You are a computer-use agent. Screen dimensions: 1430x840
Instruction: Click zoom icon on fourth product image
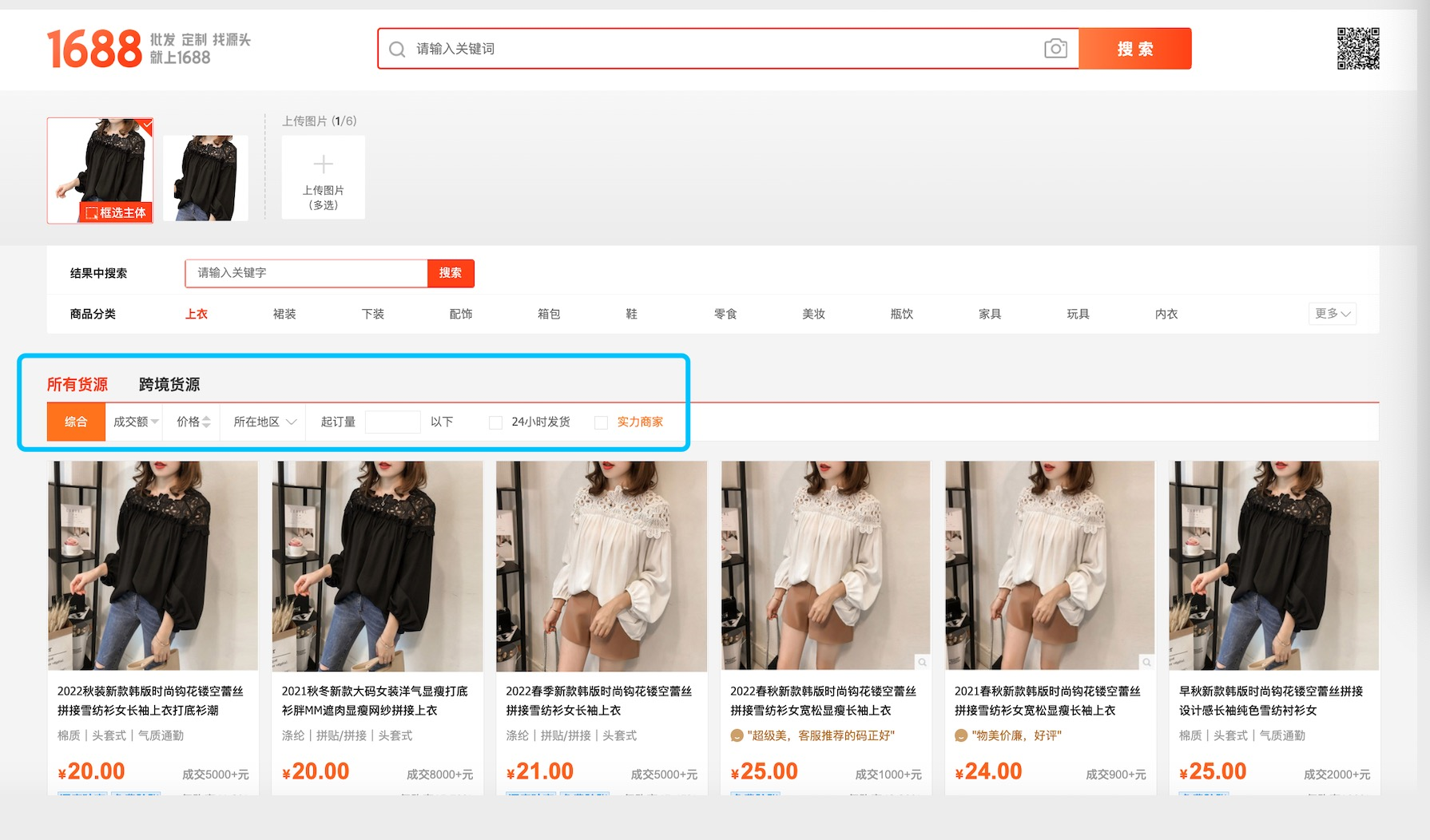922,662
